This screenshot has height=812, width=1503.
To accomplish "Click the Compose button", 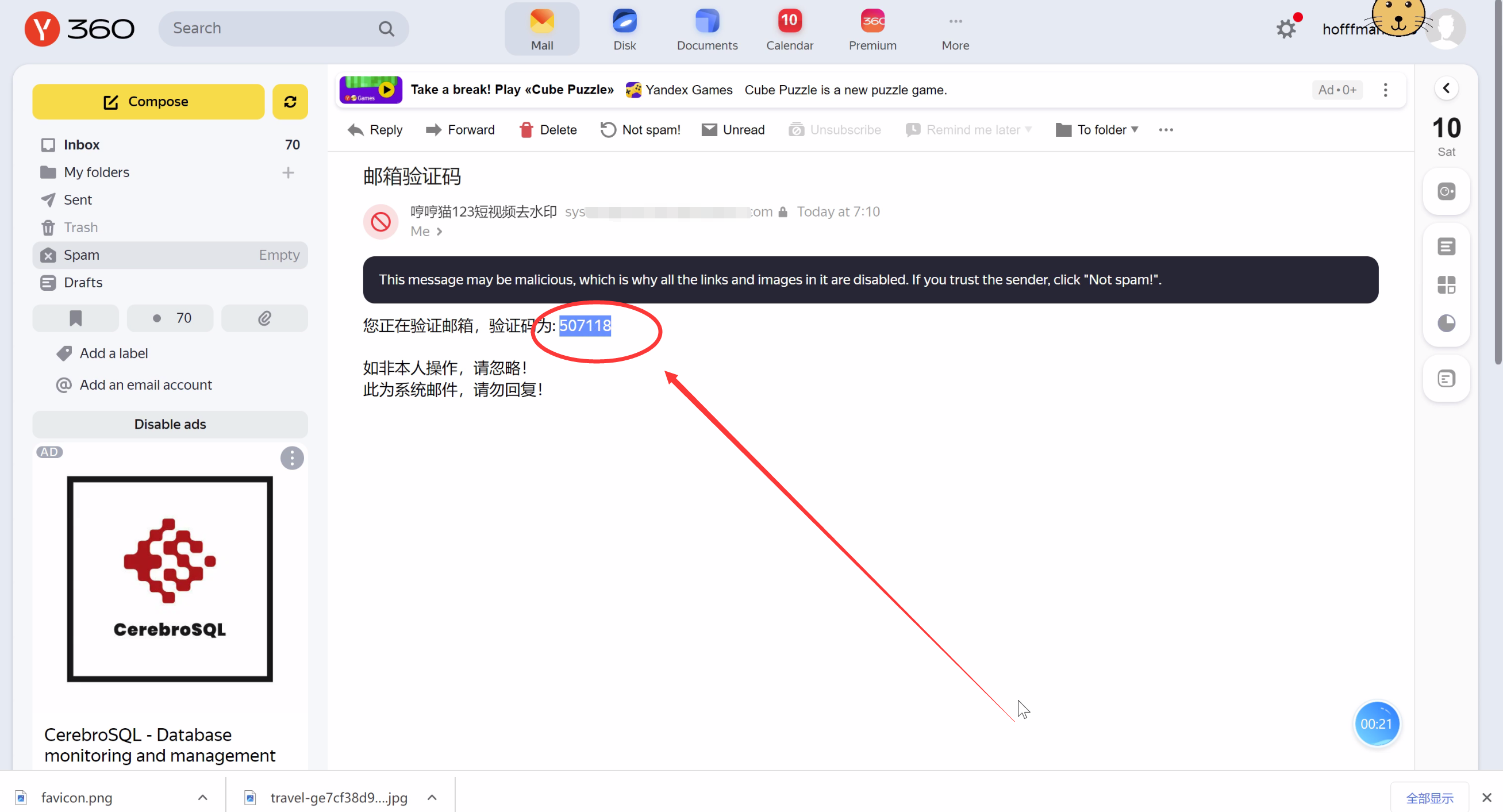I will (x=148, y=102).
